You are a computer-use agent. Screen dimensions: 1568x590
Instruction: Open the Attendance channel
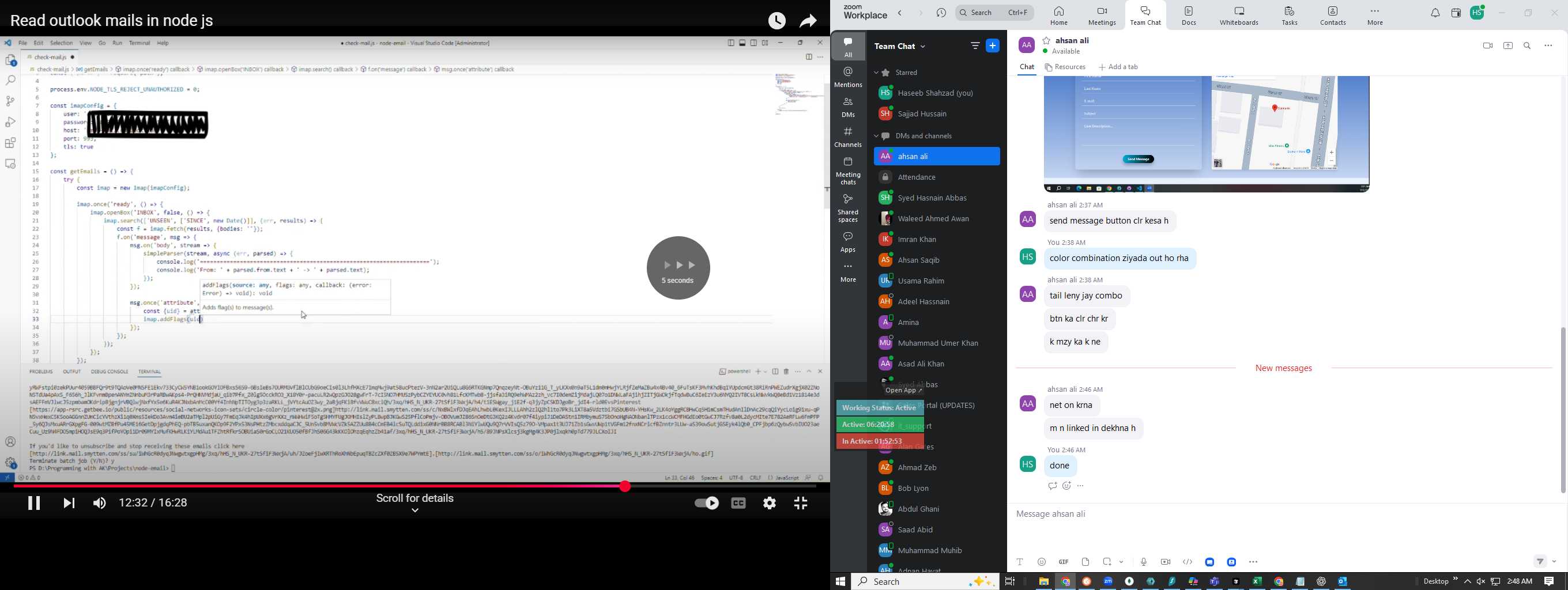[x=937, y=177]
